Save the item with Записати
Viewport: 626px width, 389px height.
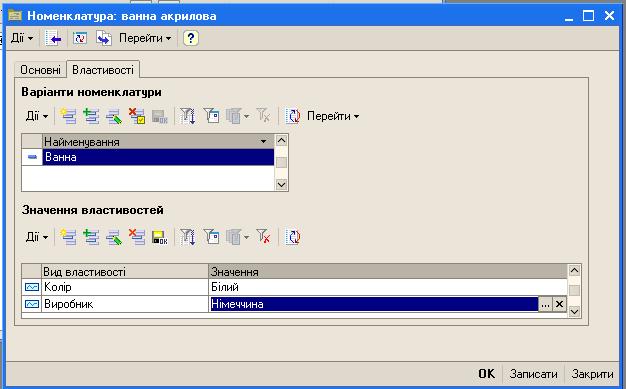coord(533,374)
